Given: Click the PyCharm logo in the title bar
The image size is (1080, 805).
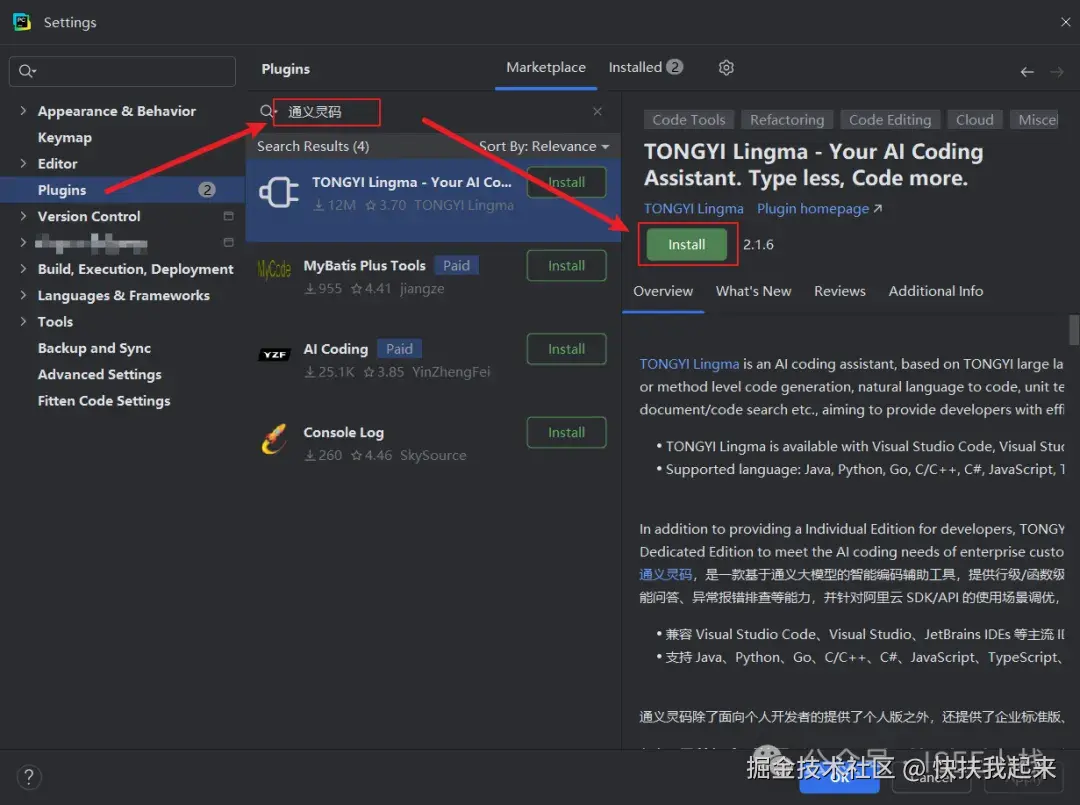Looking at the screenshot, I should 21,22.
